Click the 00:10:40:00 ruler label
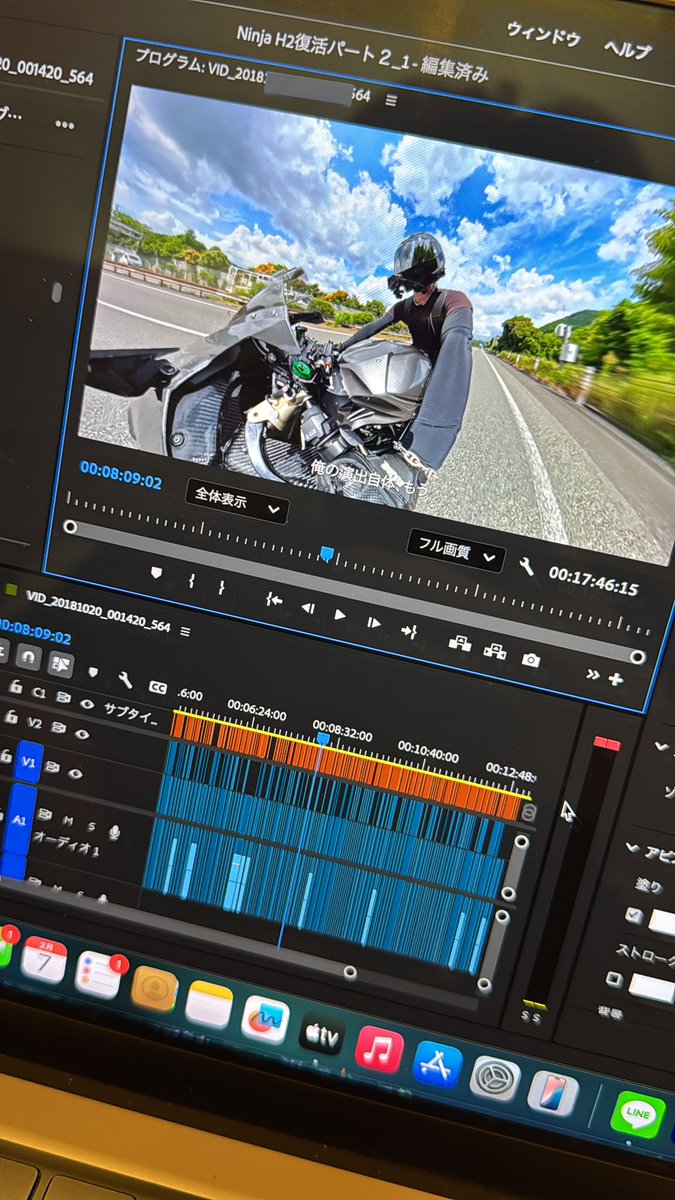The image size is (675, 1200). 428,754
